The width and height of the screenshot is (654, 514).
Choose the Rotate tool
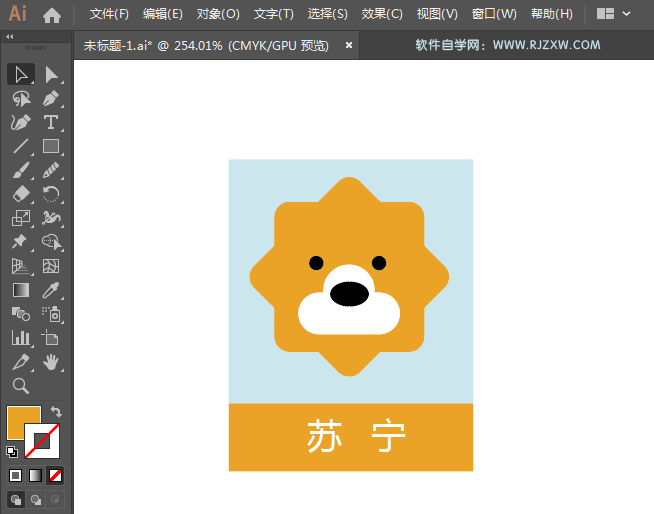tap(51, 194)
